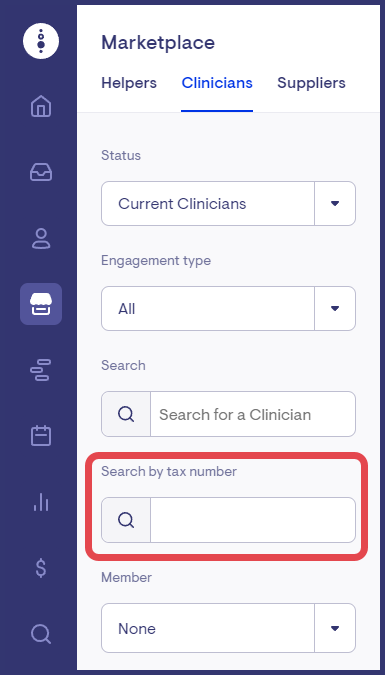
Task: Select the Clinicians tab
Action: (217, 83)
